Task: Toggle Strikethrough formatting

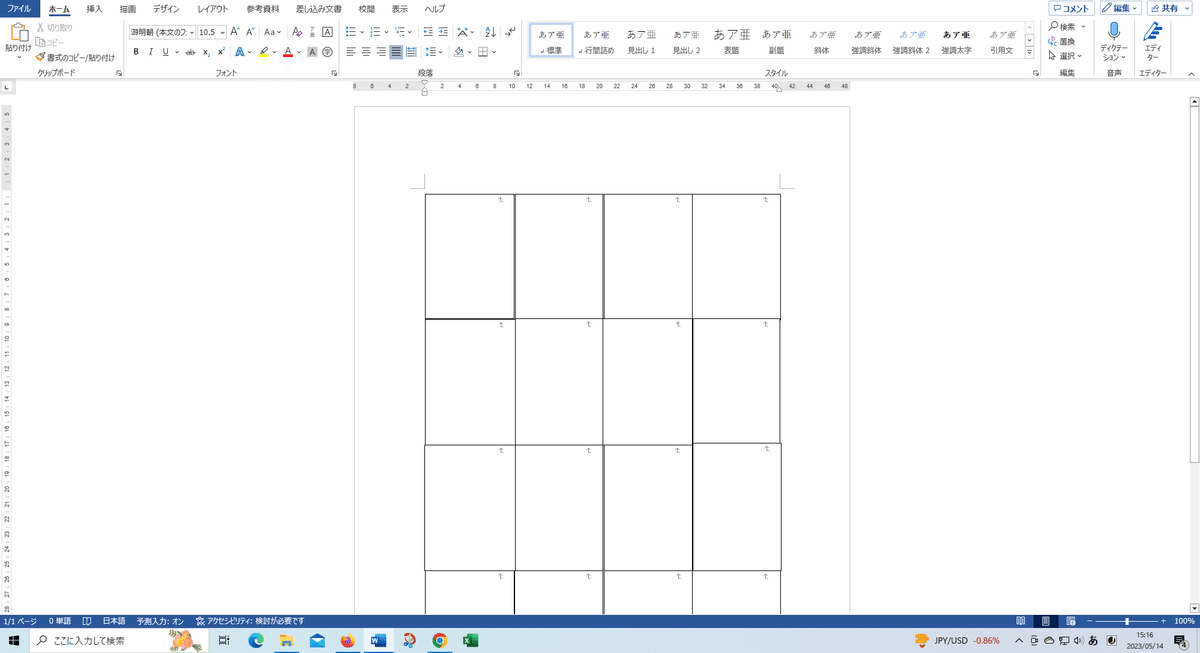Action: [190, 51]
